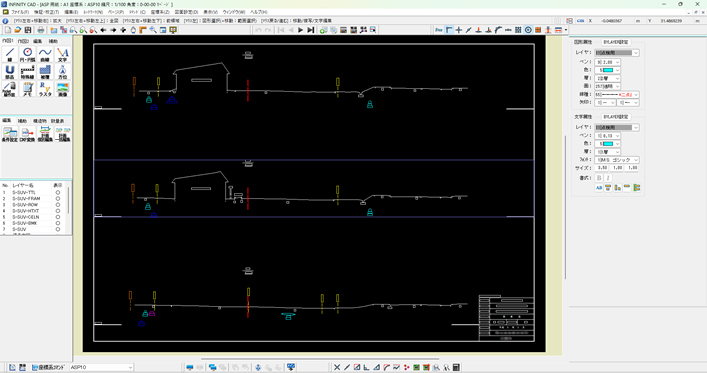Switch to the 計量表 tab
The image size is (707, 373).
pyautogui.click(x=57, y=121)
